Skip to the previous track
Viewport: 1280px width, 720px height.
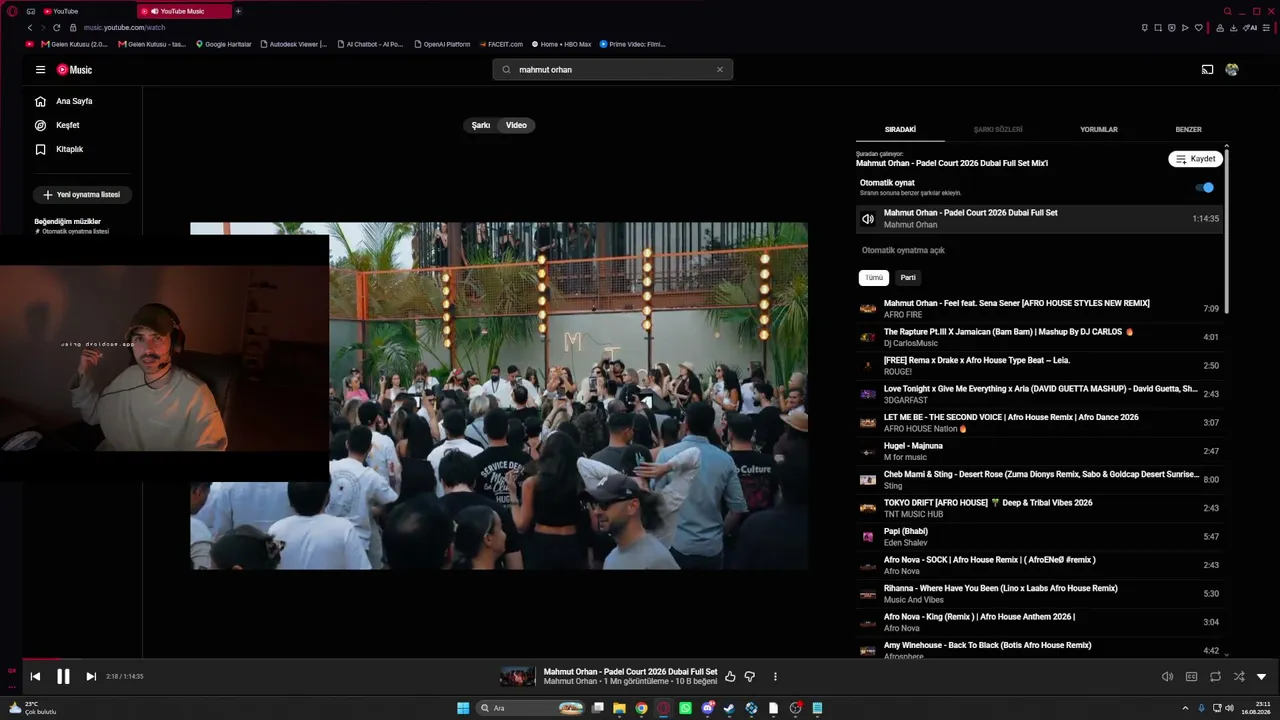(x=35, y=677)
